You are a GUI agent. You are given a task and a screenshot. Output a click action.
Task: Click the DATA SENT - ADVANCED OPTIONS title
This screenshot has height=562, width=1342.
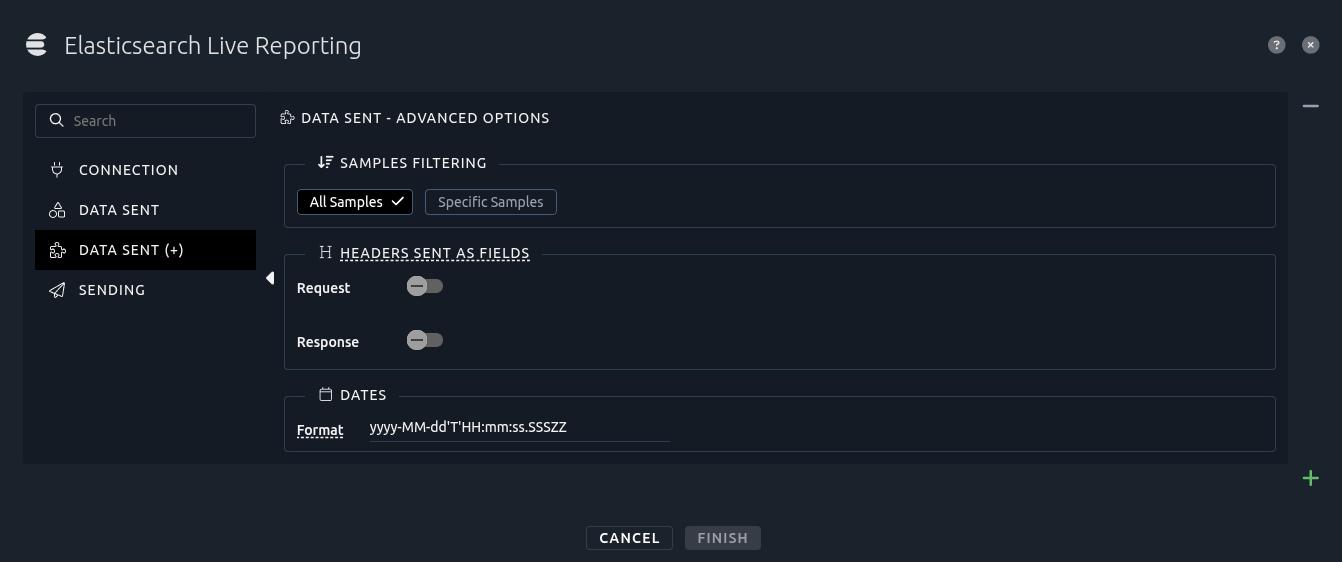coord(425,118)
